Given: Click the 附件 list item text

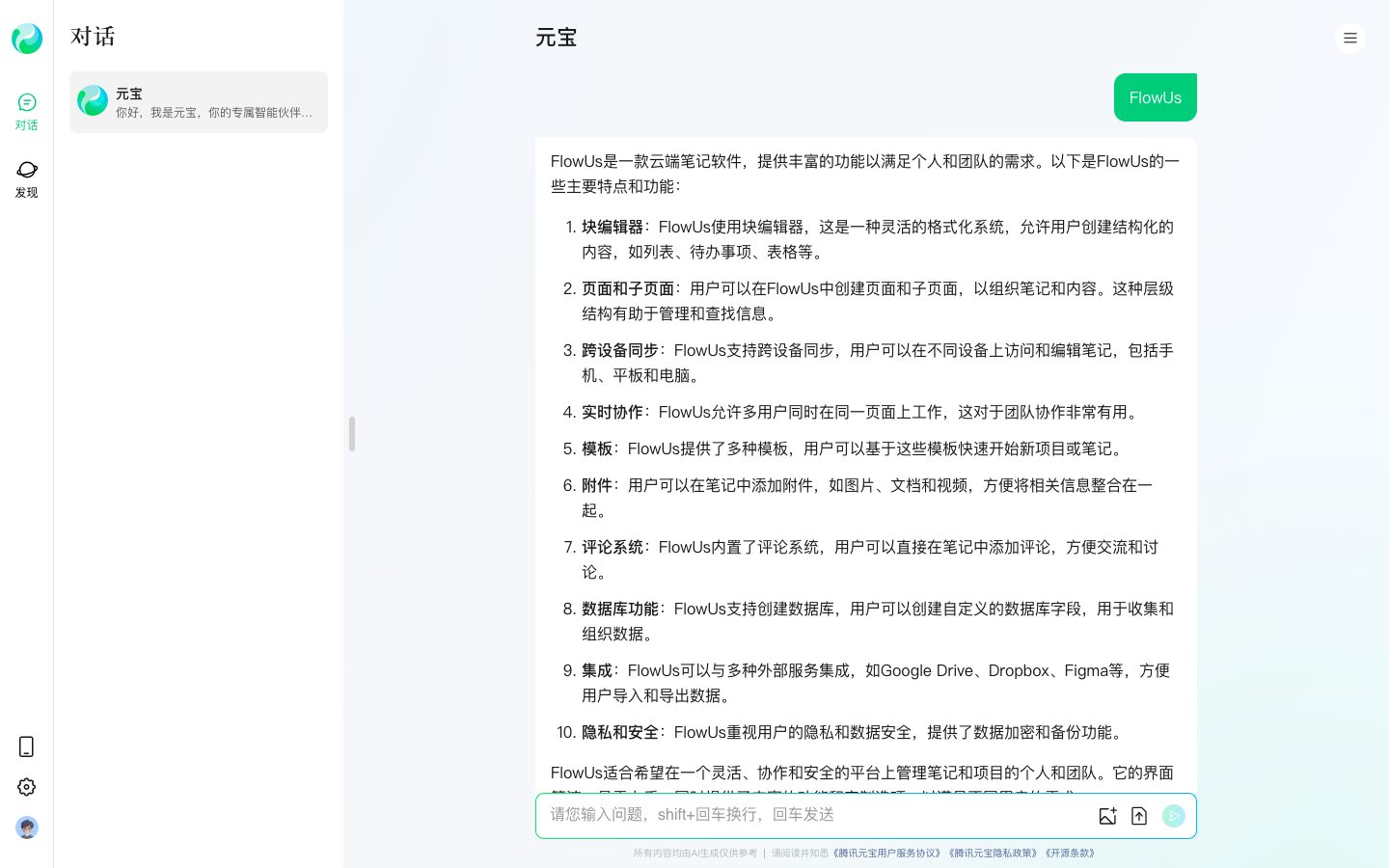Looking at the screenshot, I should point(597,485).
